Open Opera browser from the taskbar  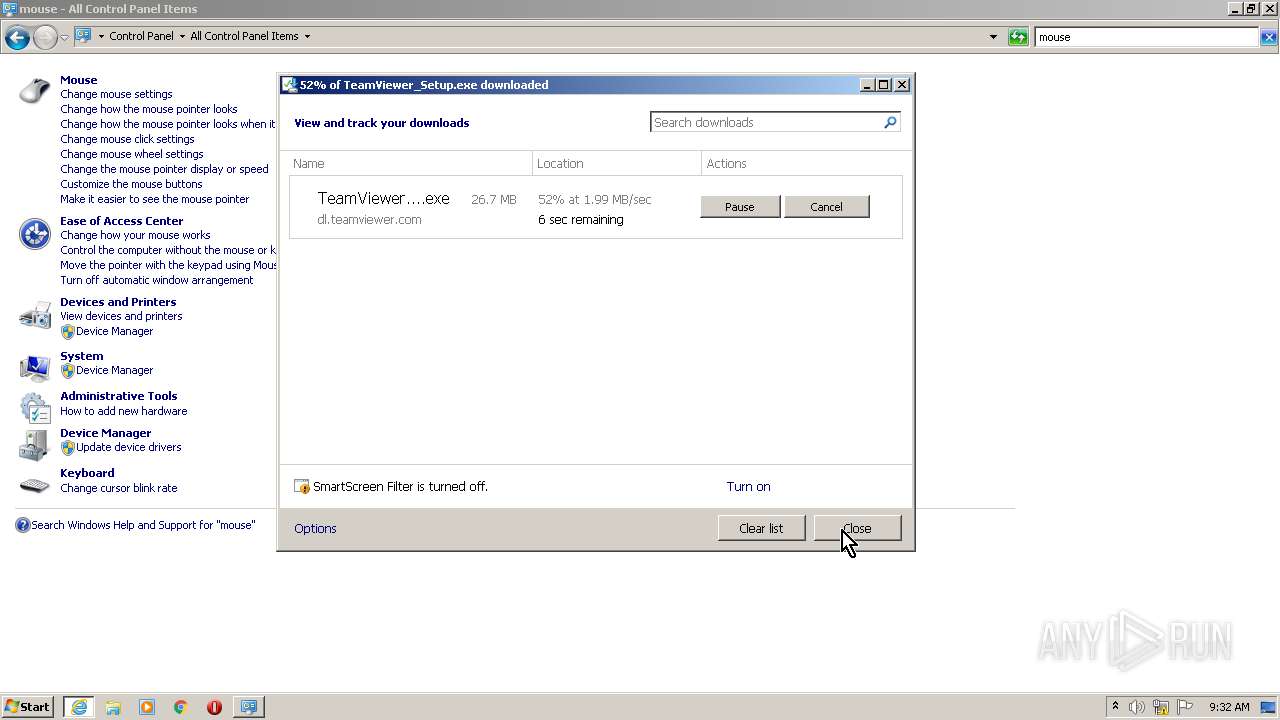point(214,707)
